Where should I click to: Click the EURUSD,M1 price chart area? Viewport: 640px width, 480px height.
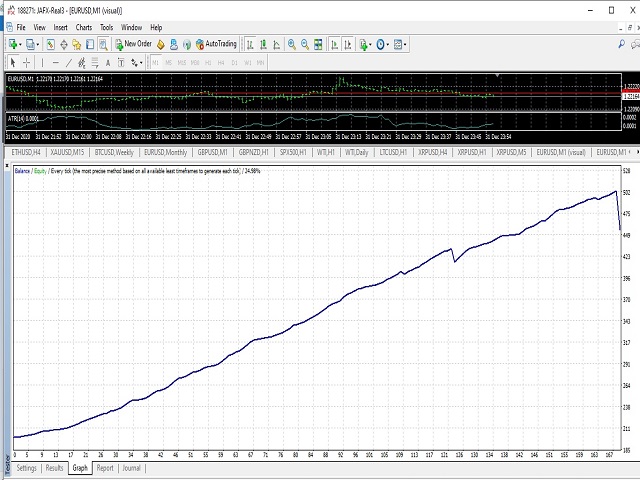[313, 92]
